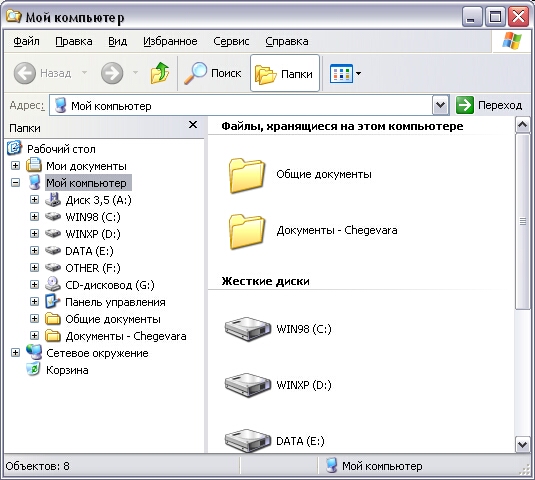
Task: Click the Корзина recycle bin icon
Action: tap(34, 369)
